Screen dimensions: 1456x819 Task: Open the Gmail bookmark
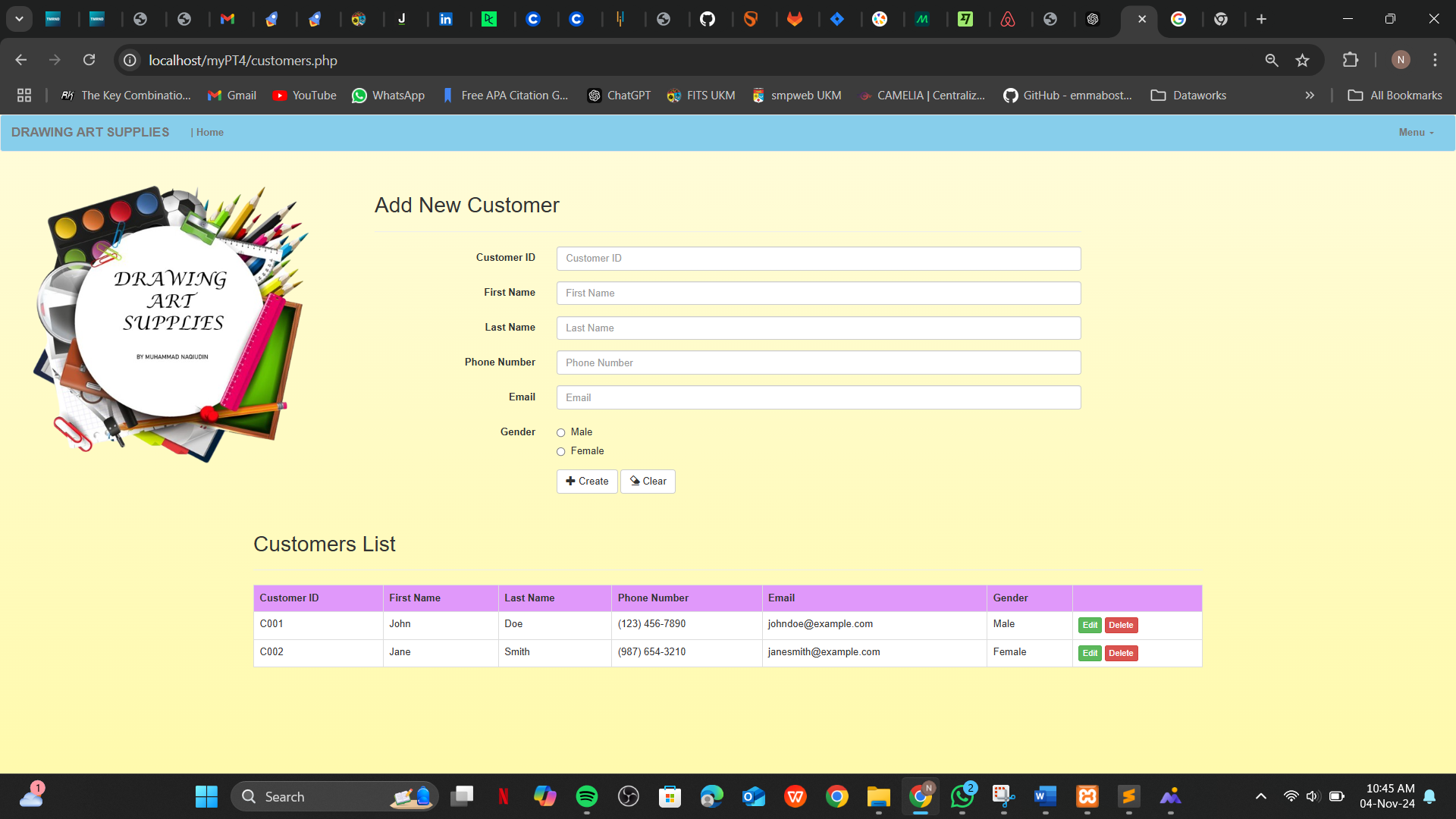point(231,95)
